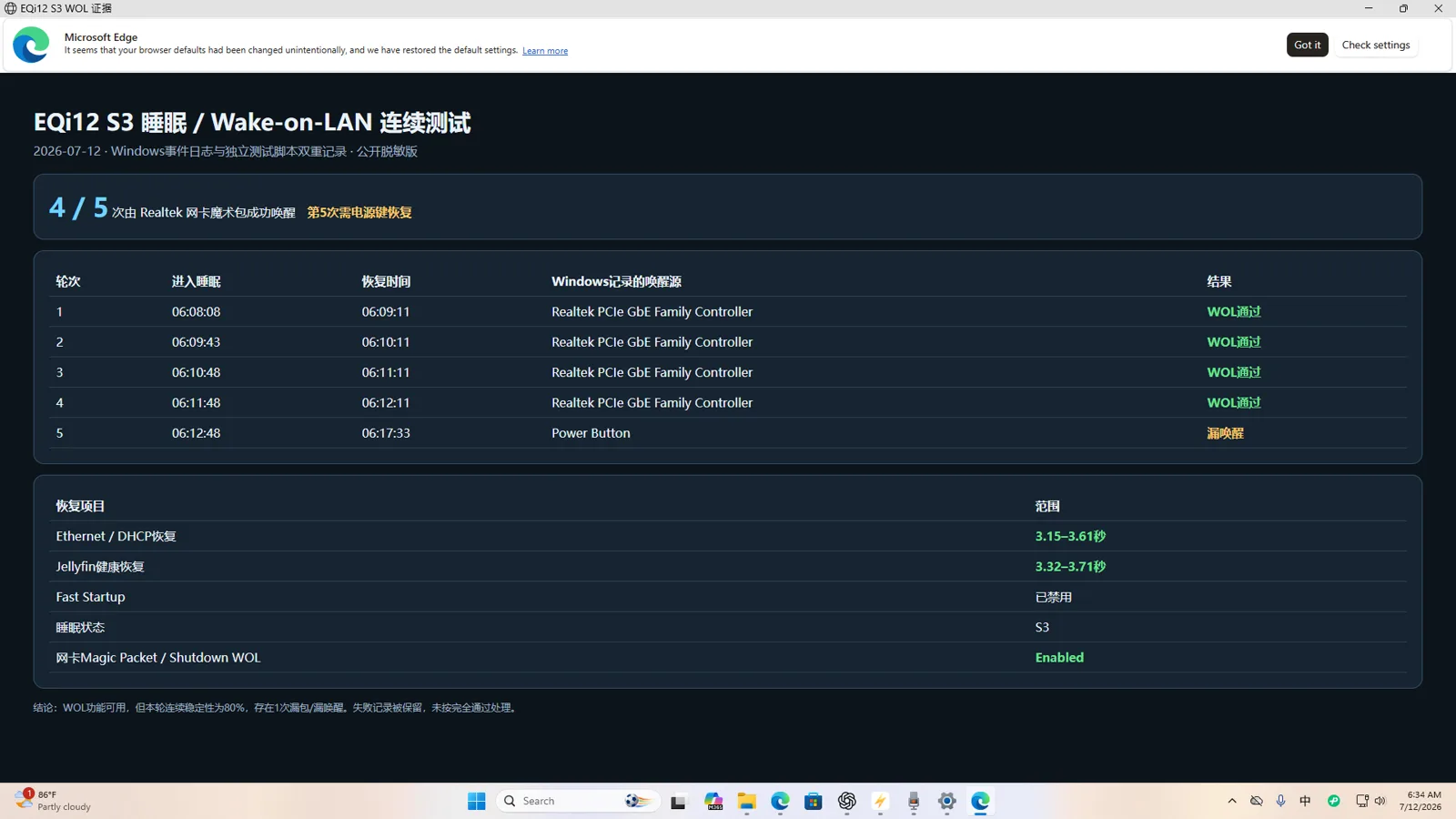Viewport: 1456px width, 819px height.
Task: Open Microsoft Store from the taskbar
Action: tap(814, 801)
